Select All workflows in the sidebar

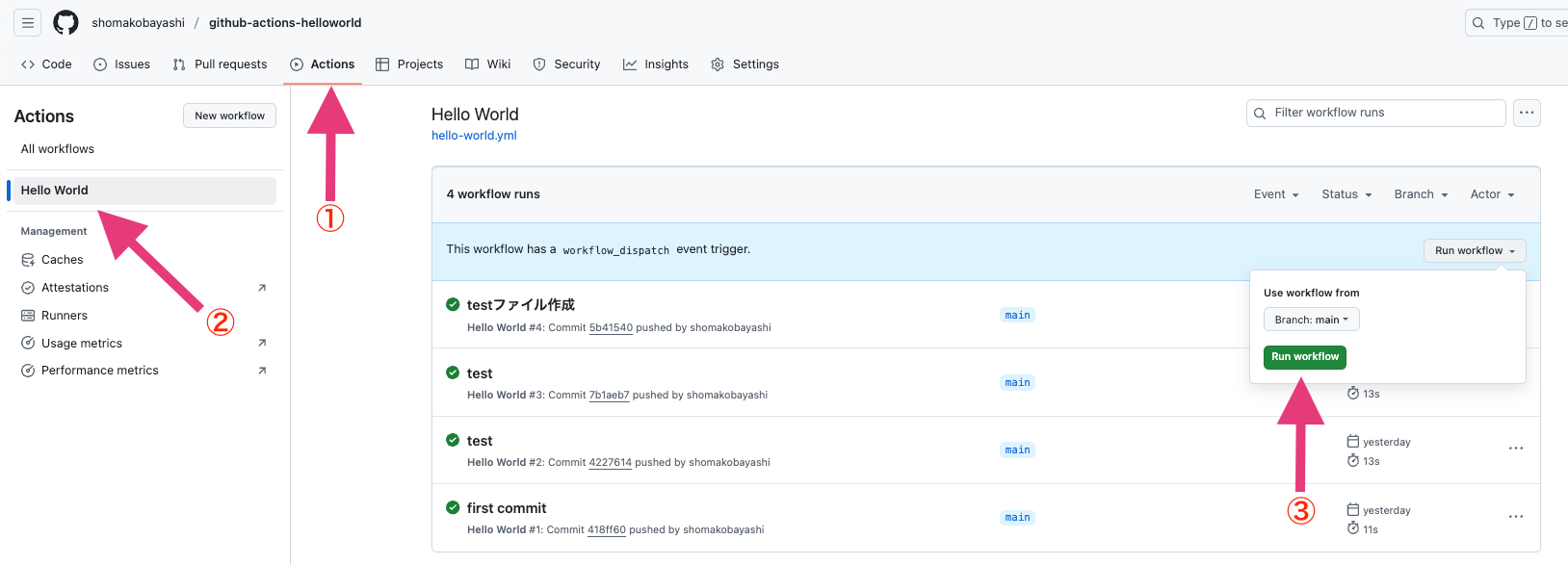58,149
